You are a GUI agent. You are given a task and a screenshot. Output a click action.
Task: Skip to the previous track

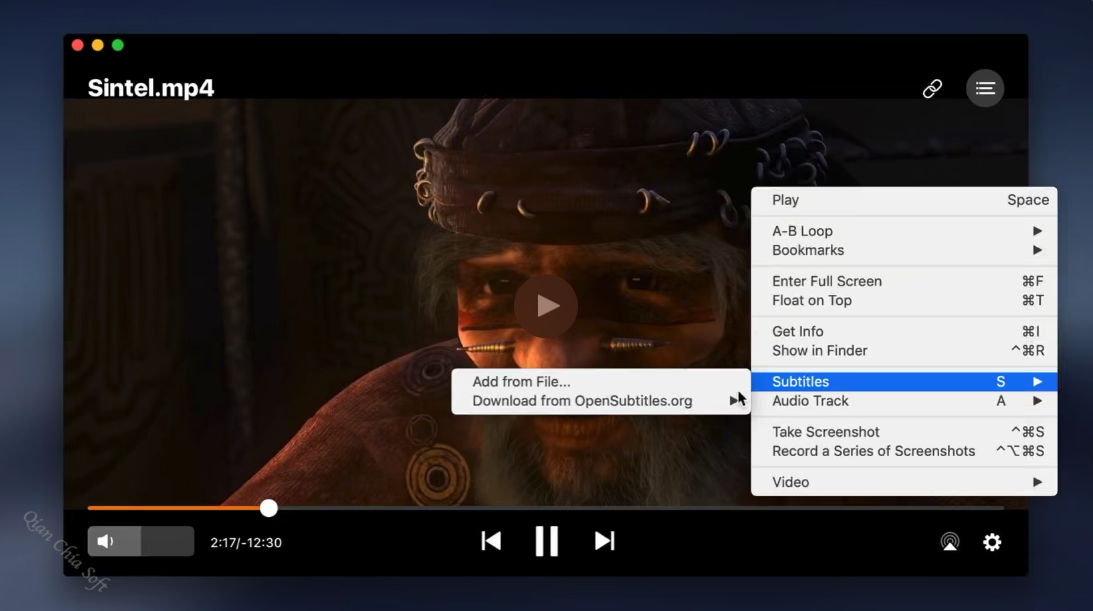(x=491, y=541)
